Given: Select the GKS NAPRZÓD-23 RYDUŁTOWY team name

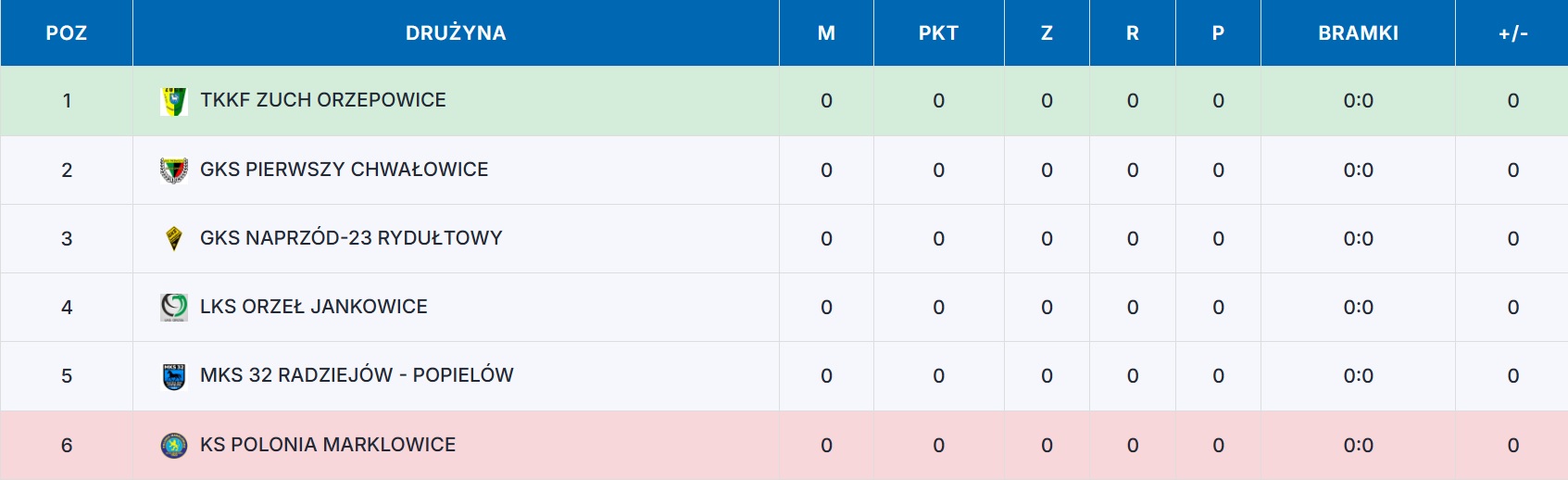Looking at the screenshot, I should coord(351,238).
